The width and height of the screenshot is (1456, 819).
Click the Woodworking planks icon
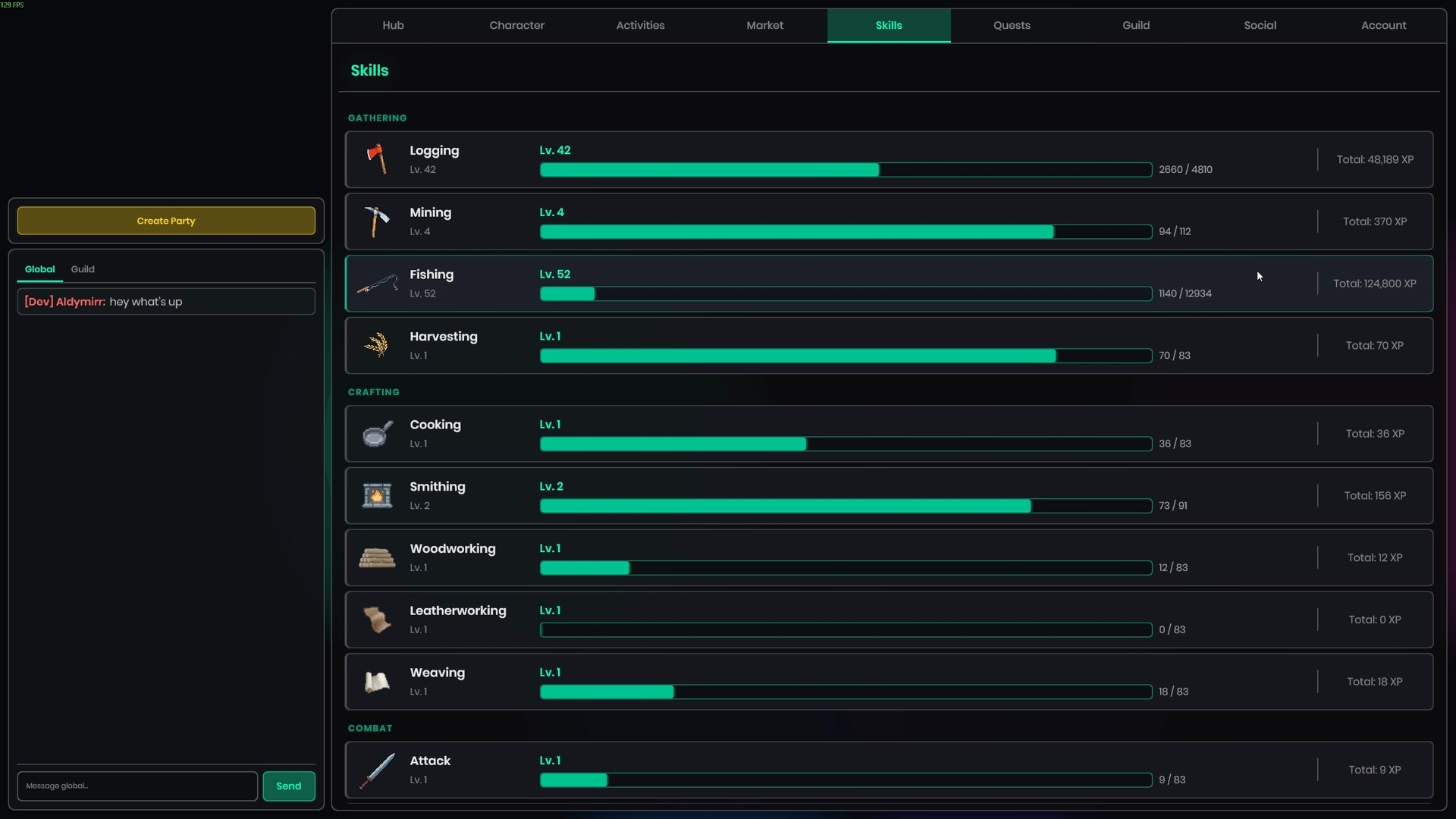coord(377,558)
